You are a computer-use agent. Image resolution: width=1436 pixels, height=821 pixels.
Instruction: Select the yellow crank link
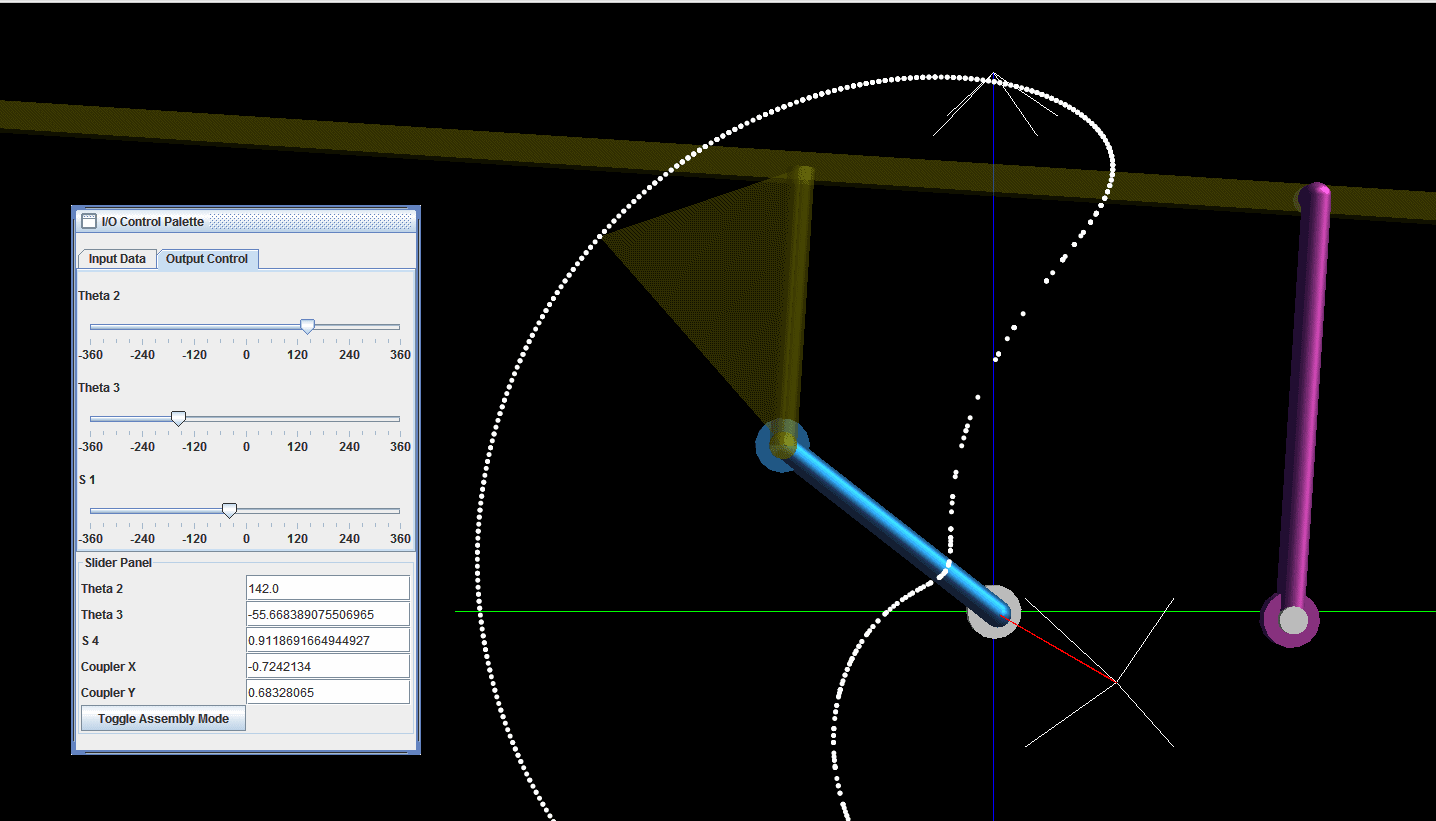click(795, 300)
